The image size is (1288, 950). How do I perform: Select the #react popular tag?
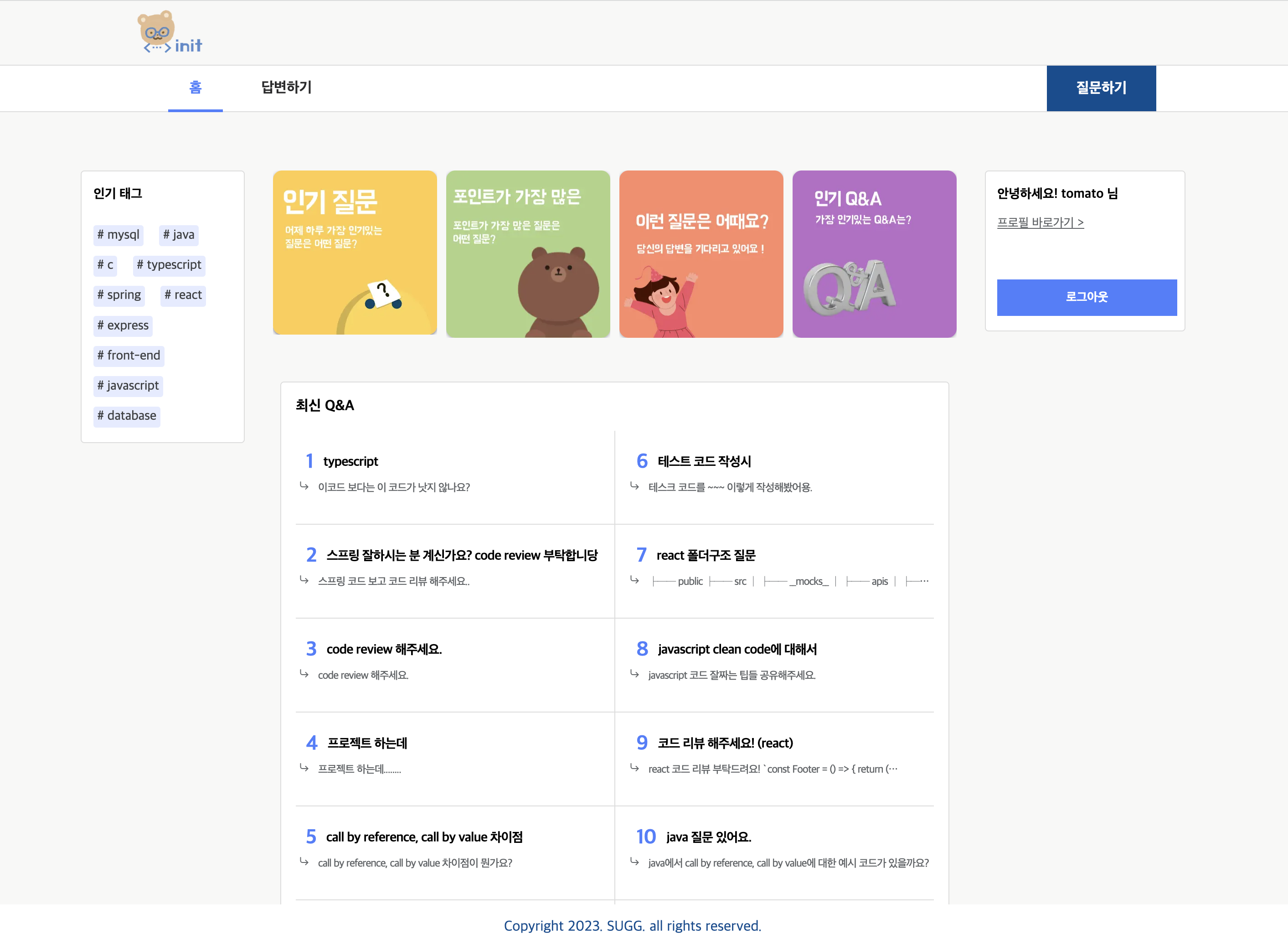[183, 295]
